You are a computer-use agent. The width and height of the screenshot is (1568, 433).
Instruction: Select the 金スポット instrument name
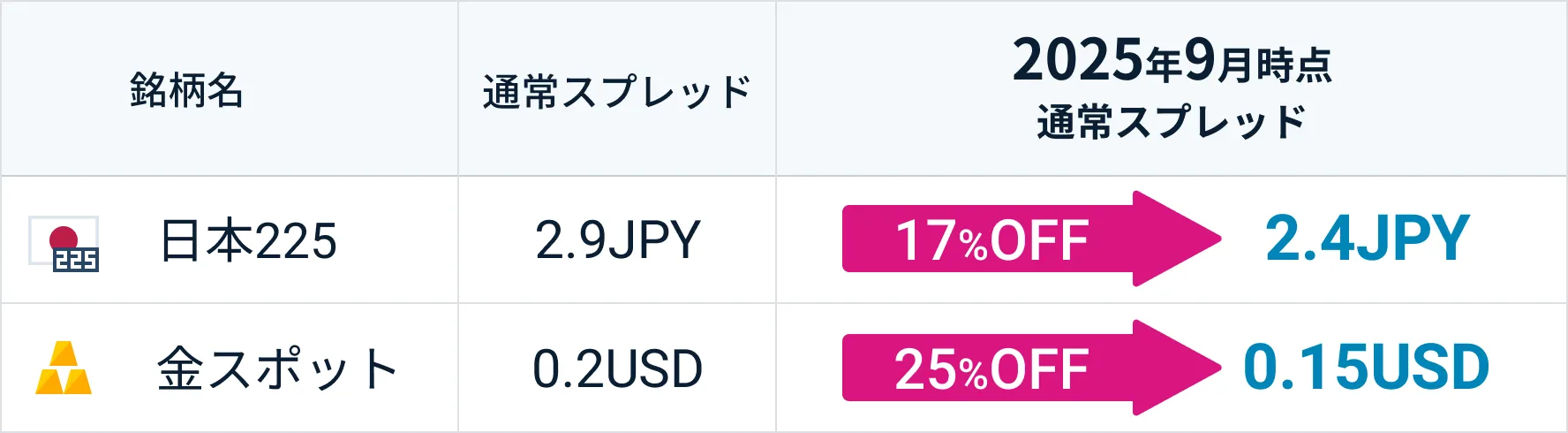tap(277, 368)
